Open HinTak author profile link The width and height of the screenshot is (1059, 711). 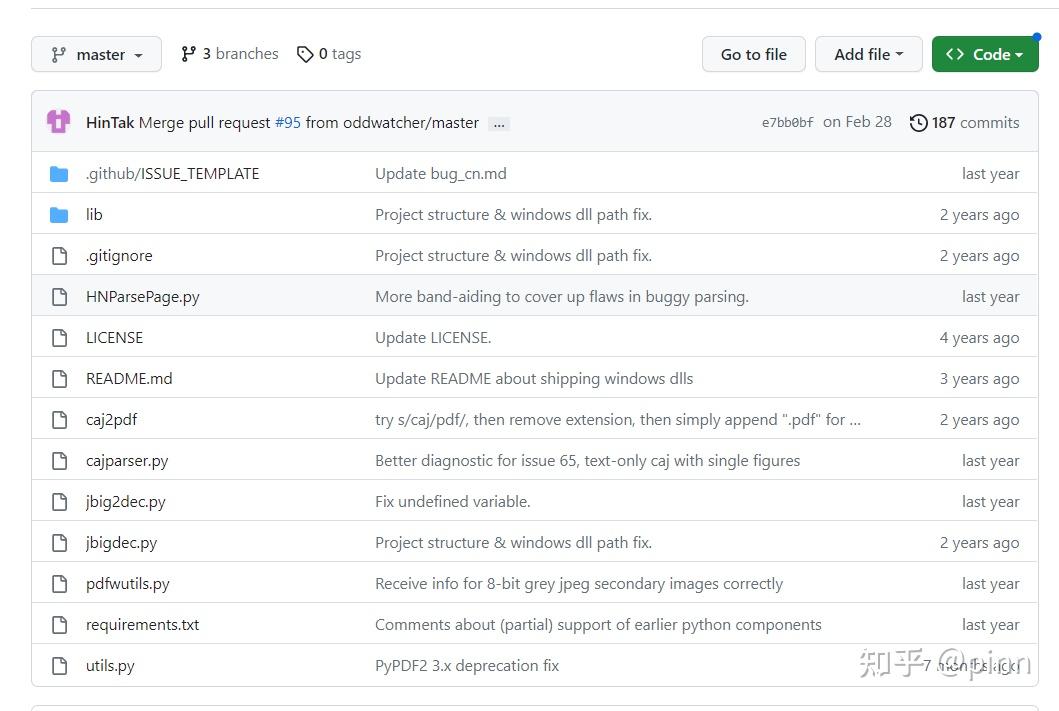pyautogui.click(x=110, y=122)
